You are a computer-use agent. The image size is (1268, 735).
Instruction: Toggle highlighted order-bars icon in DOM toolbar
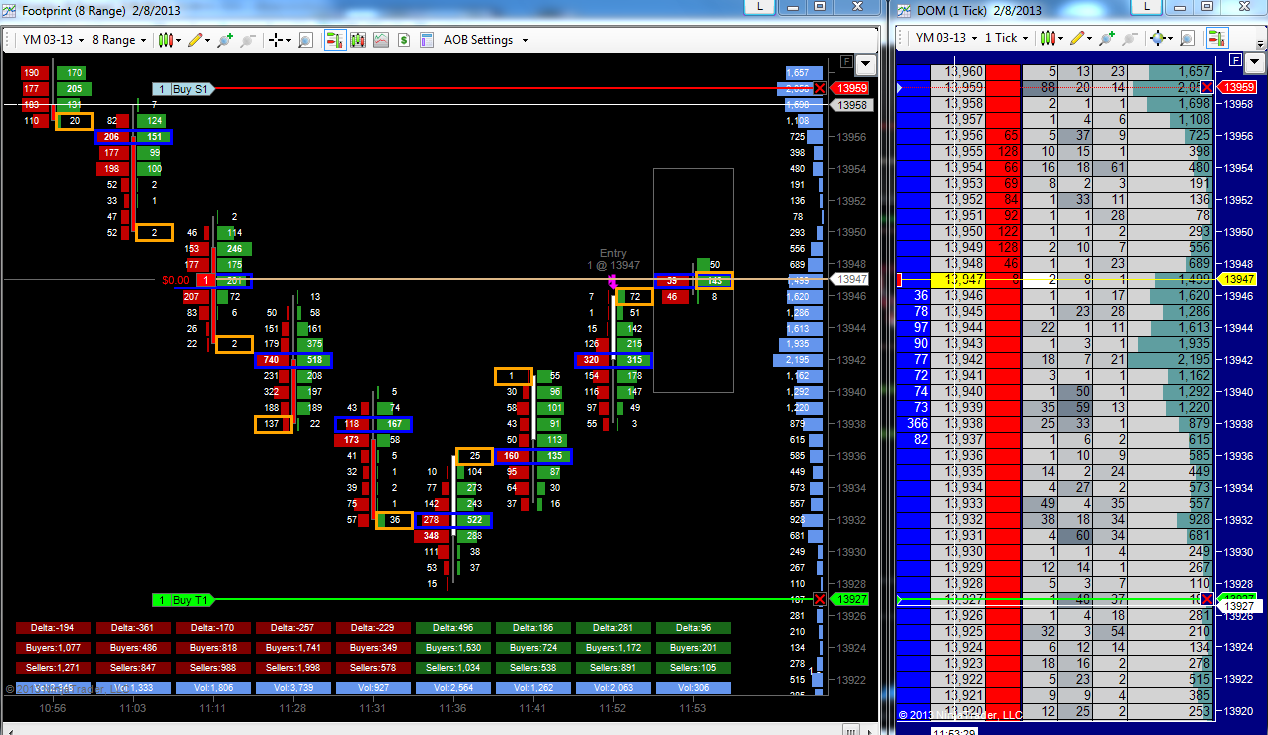coord(1217,38)
